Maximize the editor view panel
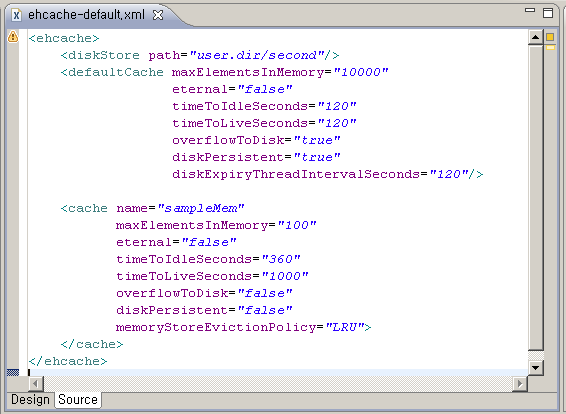 548,13
